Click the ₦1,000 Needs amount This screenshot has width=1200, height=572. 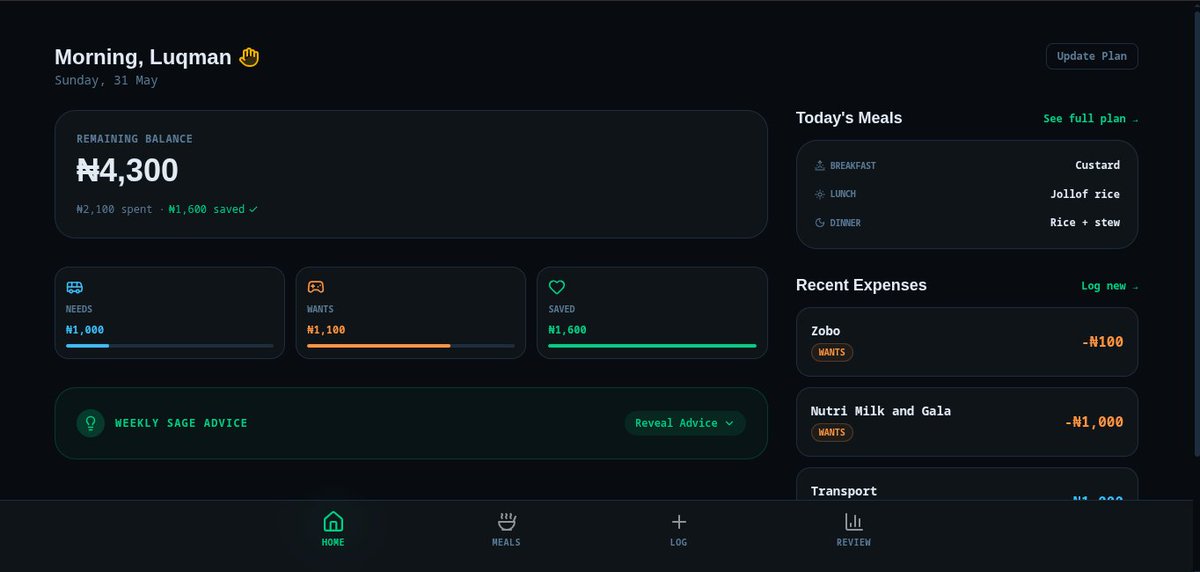(x=85, y=330)
